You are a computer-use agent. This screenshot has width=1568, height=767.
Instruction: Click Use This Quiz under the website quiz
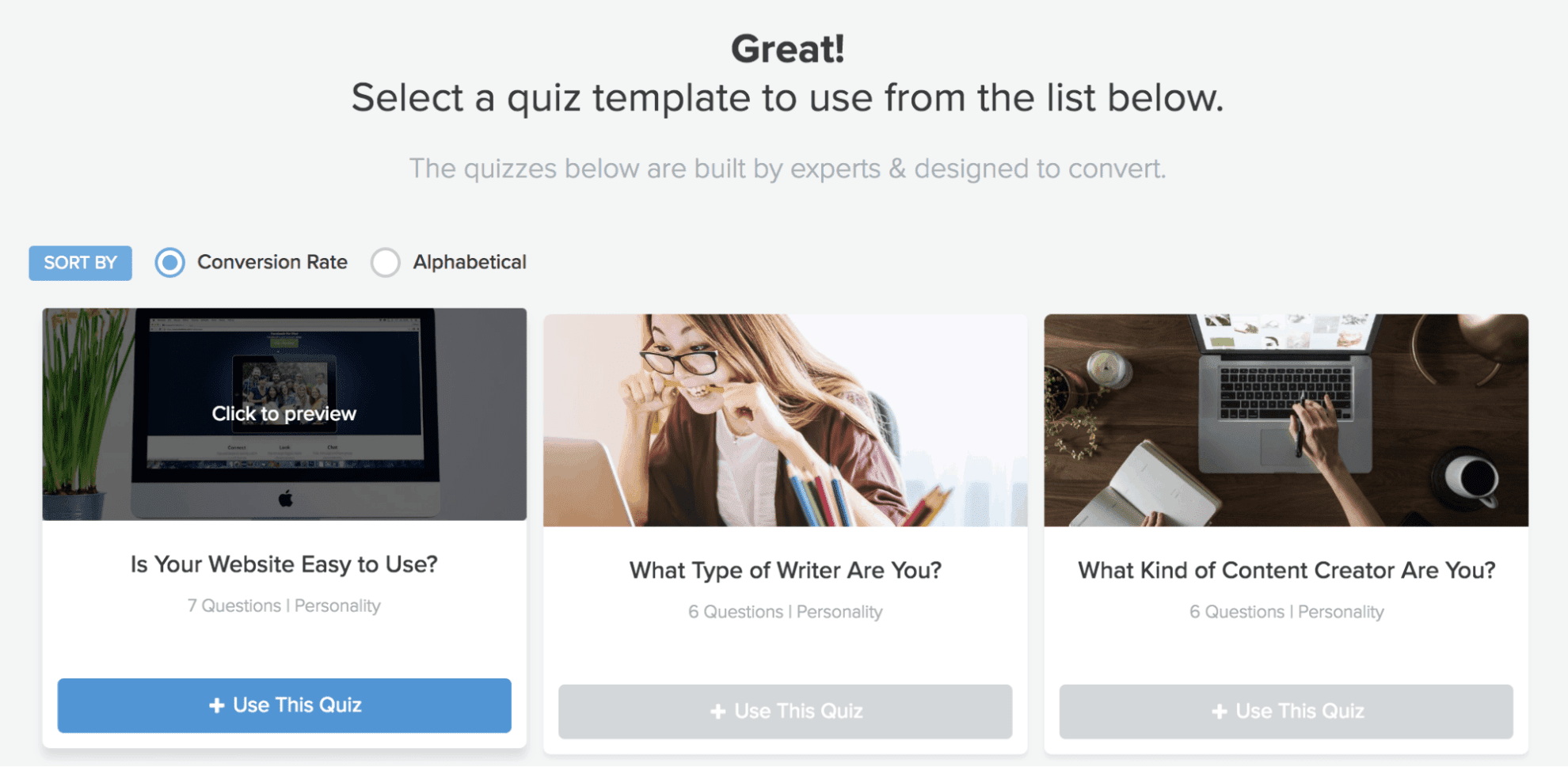pyautogui.click(x=284, y=704)
